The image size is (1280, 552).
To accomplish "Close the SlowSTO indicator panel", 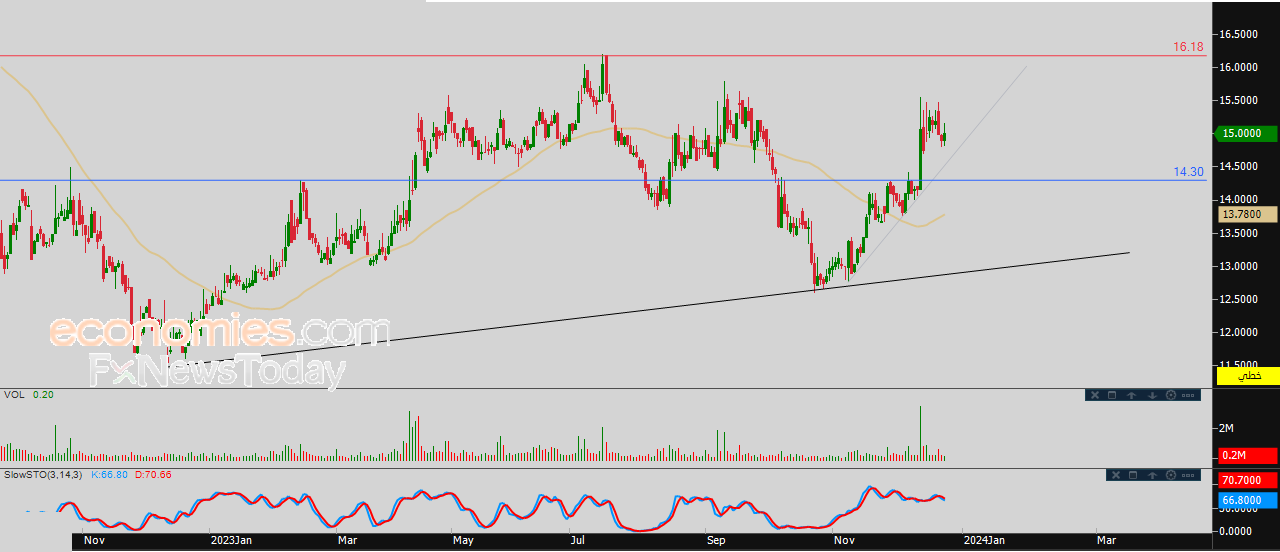I will 1115,475.
